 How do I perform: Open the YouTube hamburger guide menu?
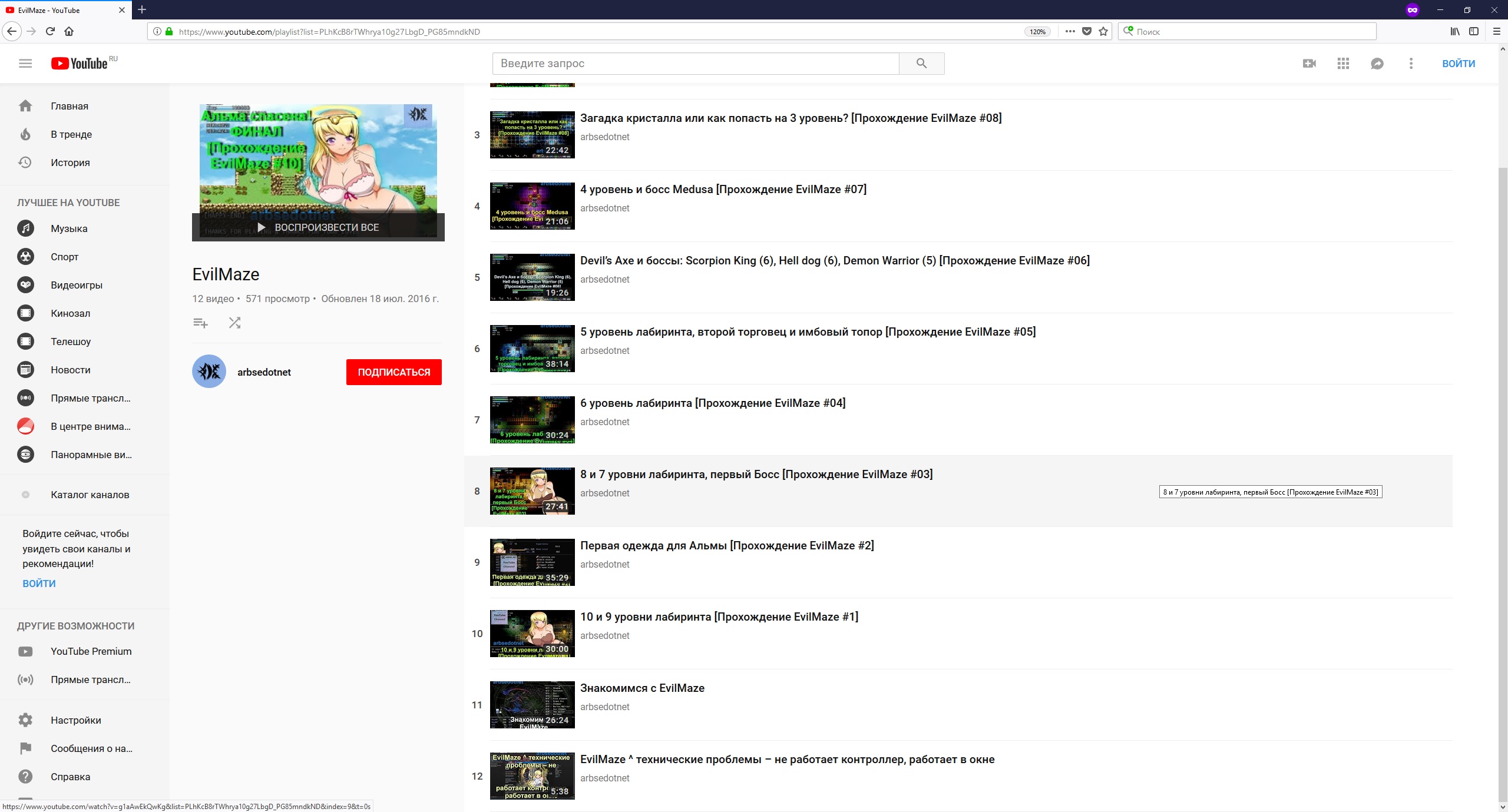pos(25,64)
